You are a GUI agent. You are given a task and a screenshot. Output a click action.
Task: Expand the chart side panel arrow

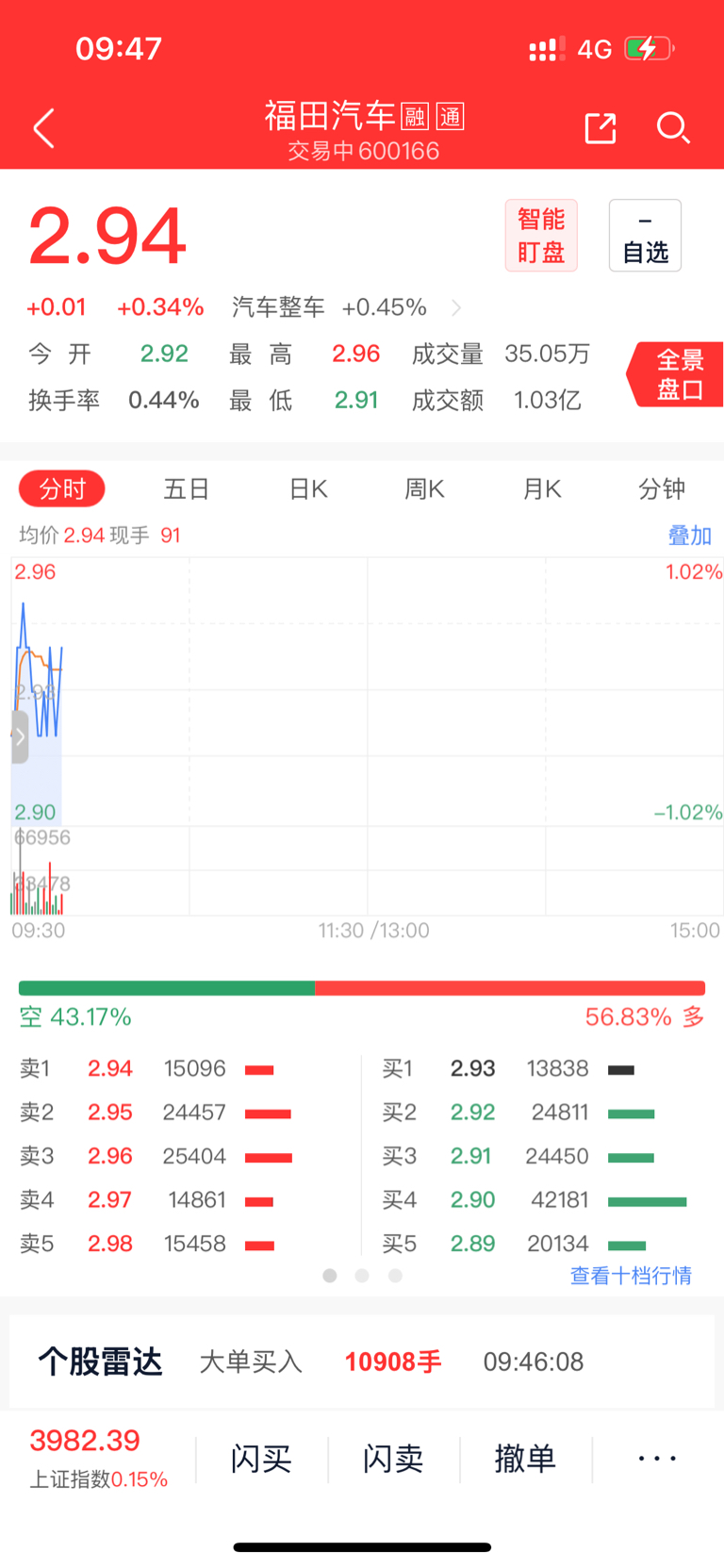tap(20, 736)
